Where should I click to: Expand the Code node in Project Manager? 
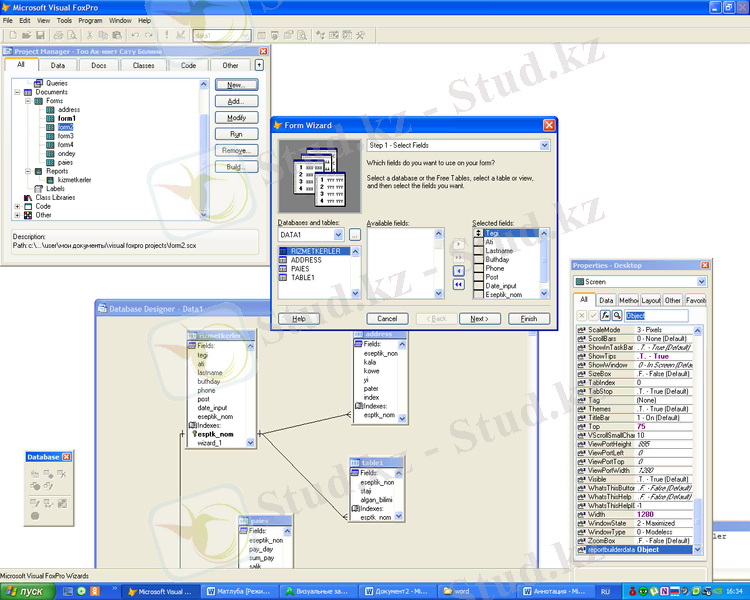17,206
